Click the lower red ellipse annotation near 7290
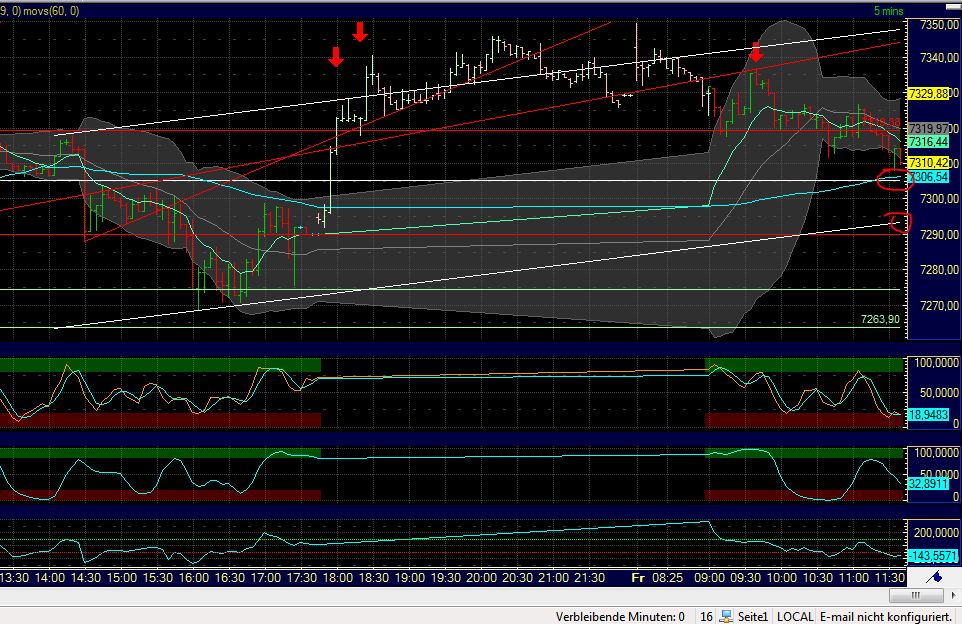The image size is (962, 625). (x=899, y=223)
